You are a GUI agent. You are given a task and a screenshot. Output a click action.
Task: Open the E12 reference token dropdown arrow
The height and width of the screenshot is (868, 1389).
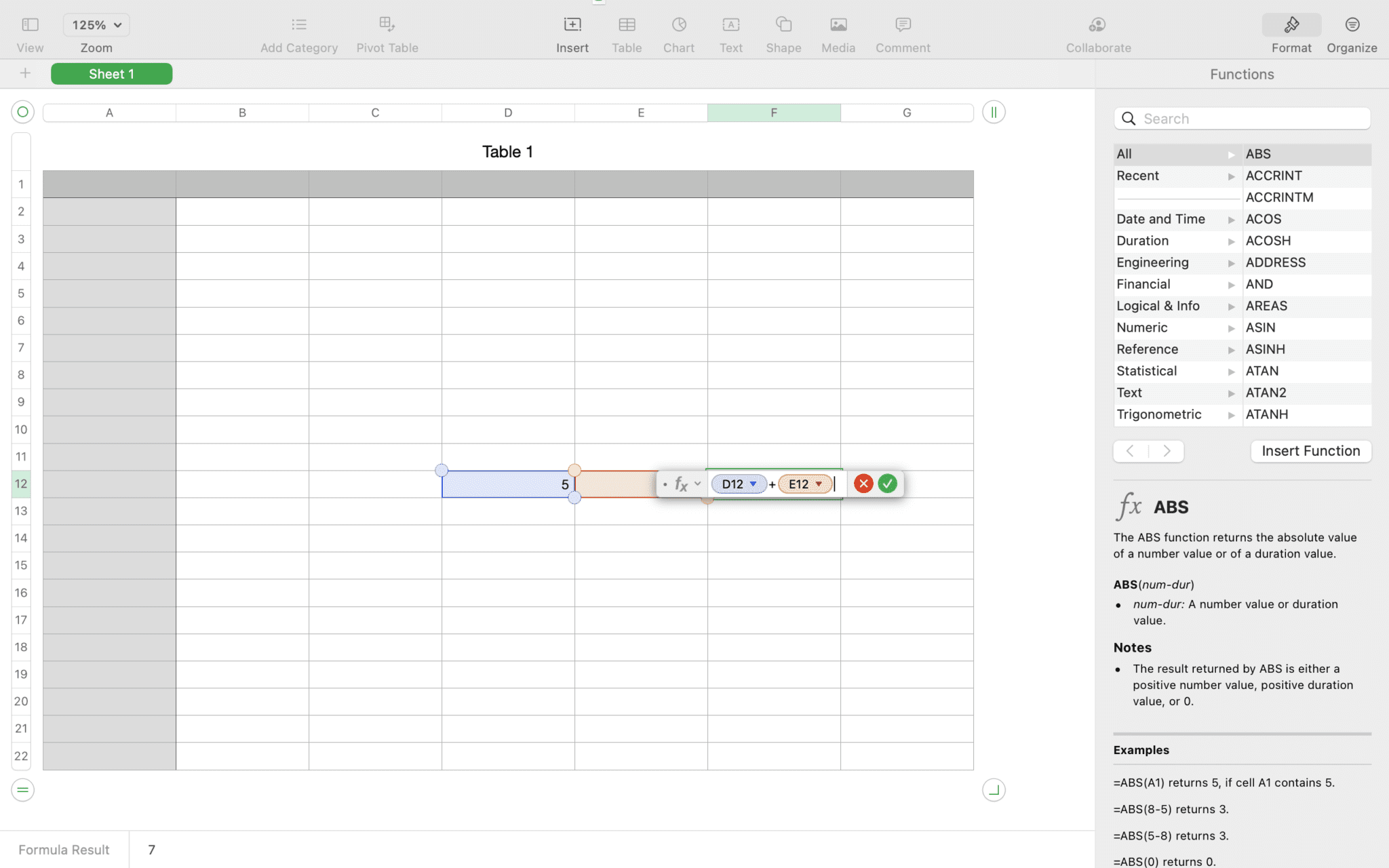(819, 484)
